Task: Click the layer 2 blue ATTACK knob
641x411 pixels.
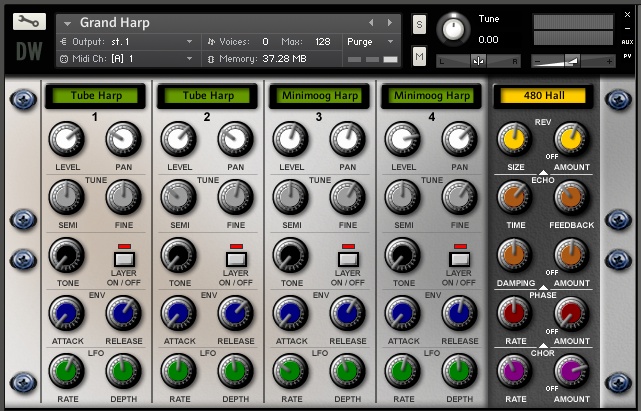Action: coord(180,313)
